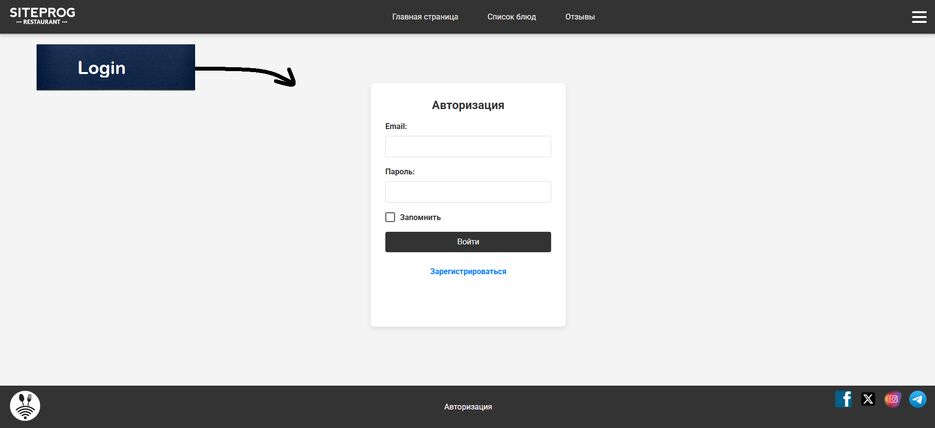Open the Список блюд menu item

point(512,17)
